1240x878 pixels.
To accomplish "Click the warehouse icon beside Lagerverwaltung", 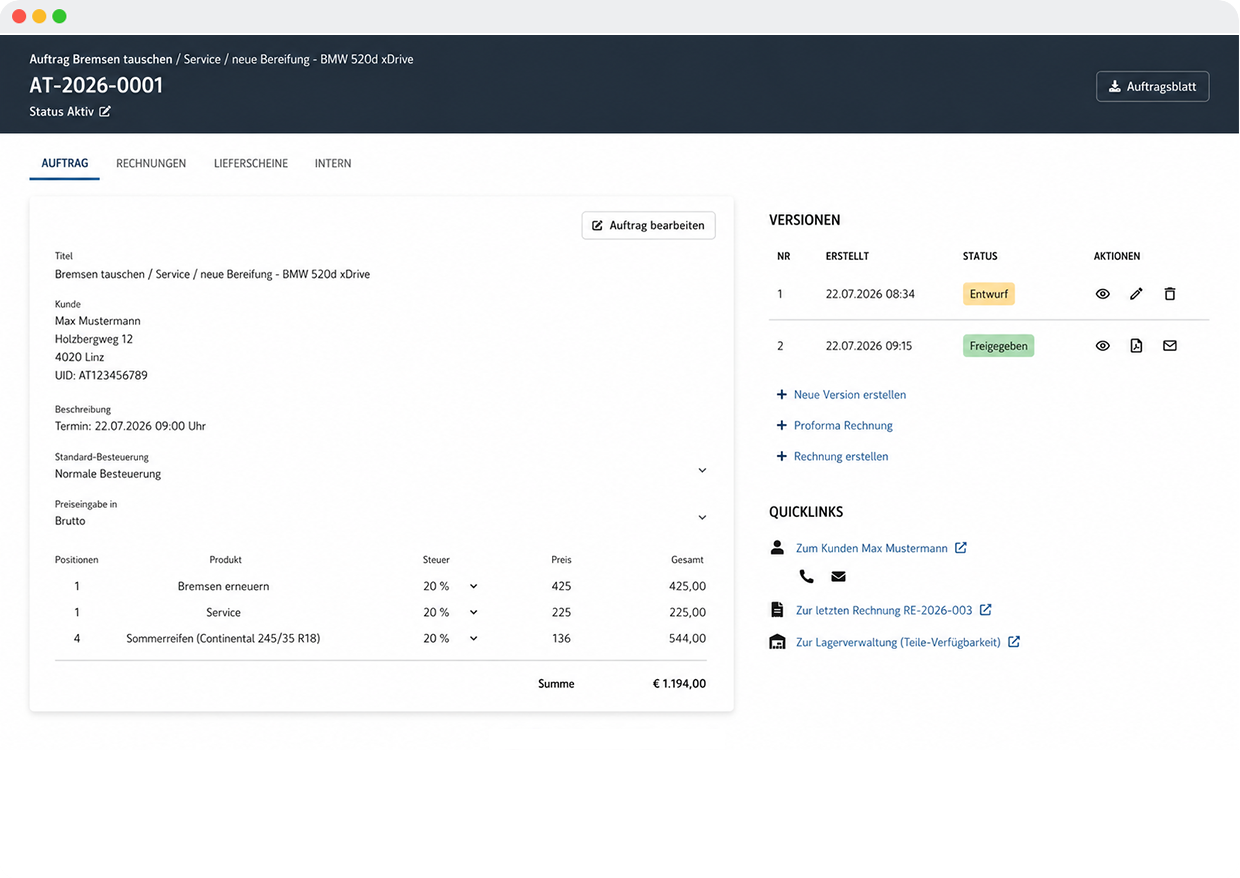I will (777, 642).
